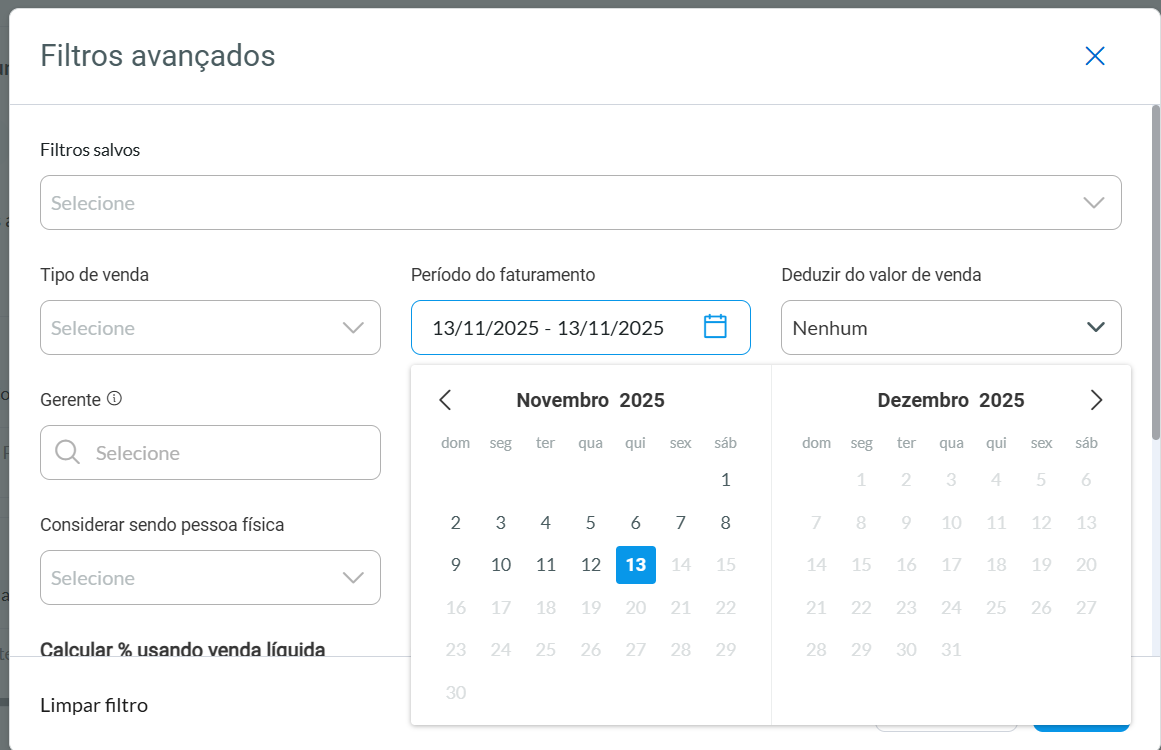Click Calcular % usando venda líquida label
The height and width of the screenshot is (750, 1161).
tap(182, 650)
